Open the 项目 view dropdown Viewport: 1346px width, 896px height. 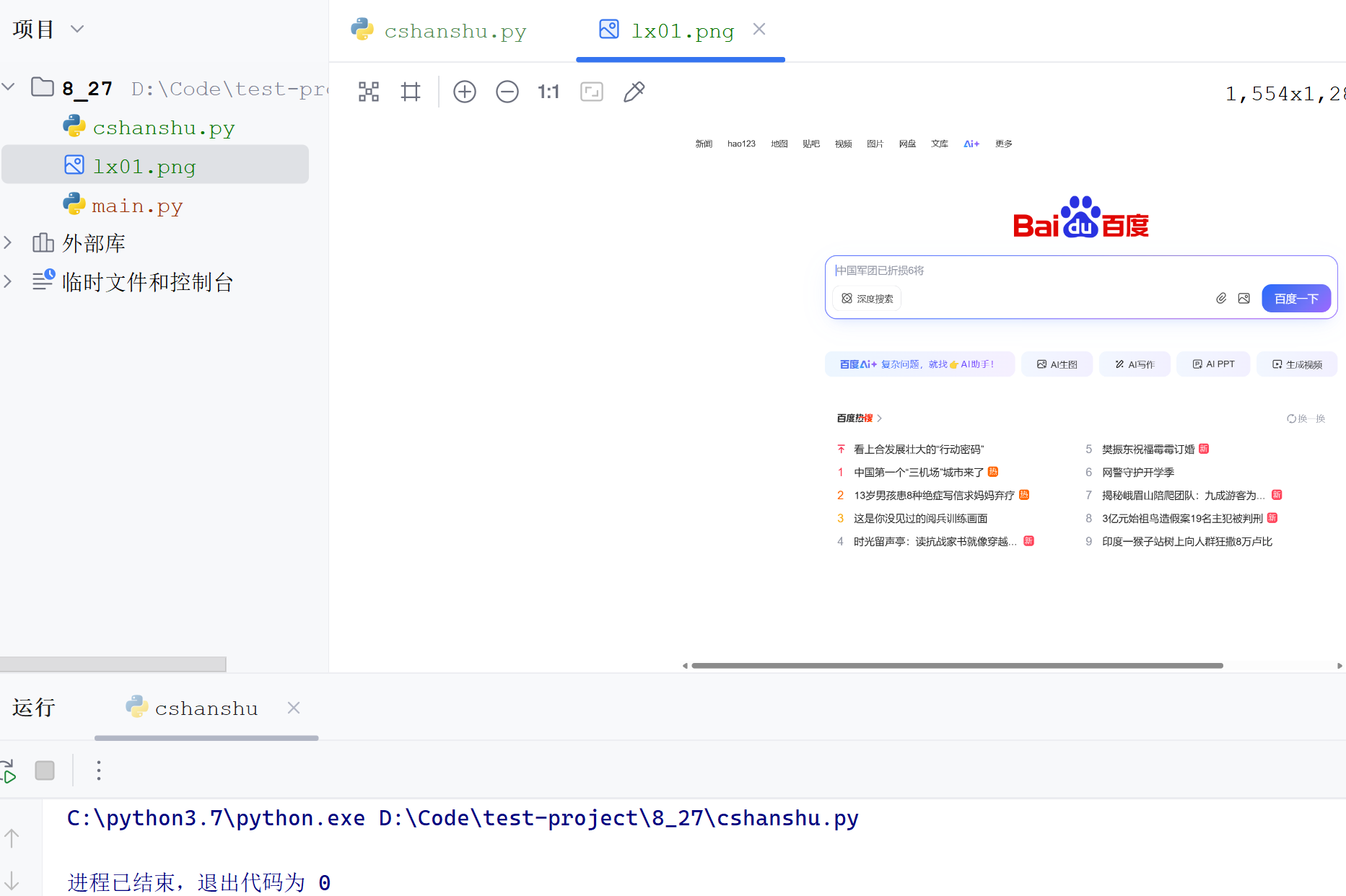pyautogui.click(x=77, y=29)
